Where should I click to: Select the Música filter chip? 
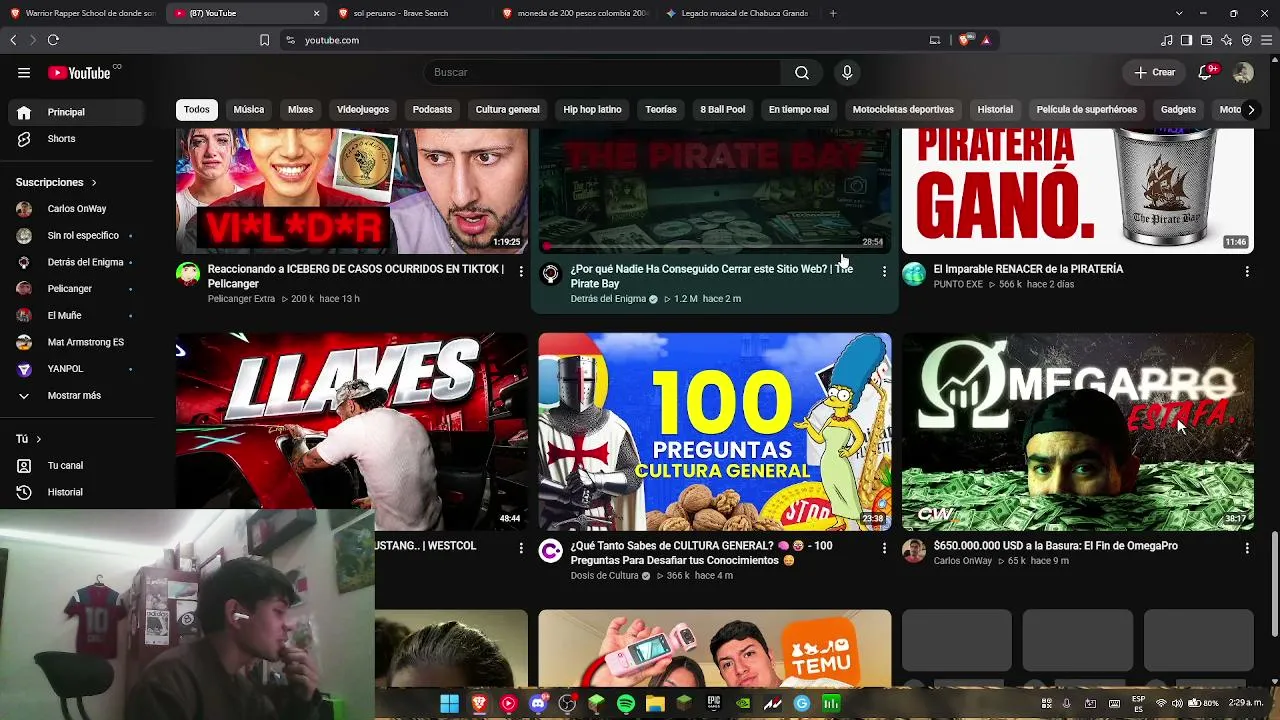point(249,110)
